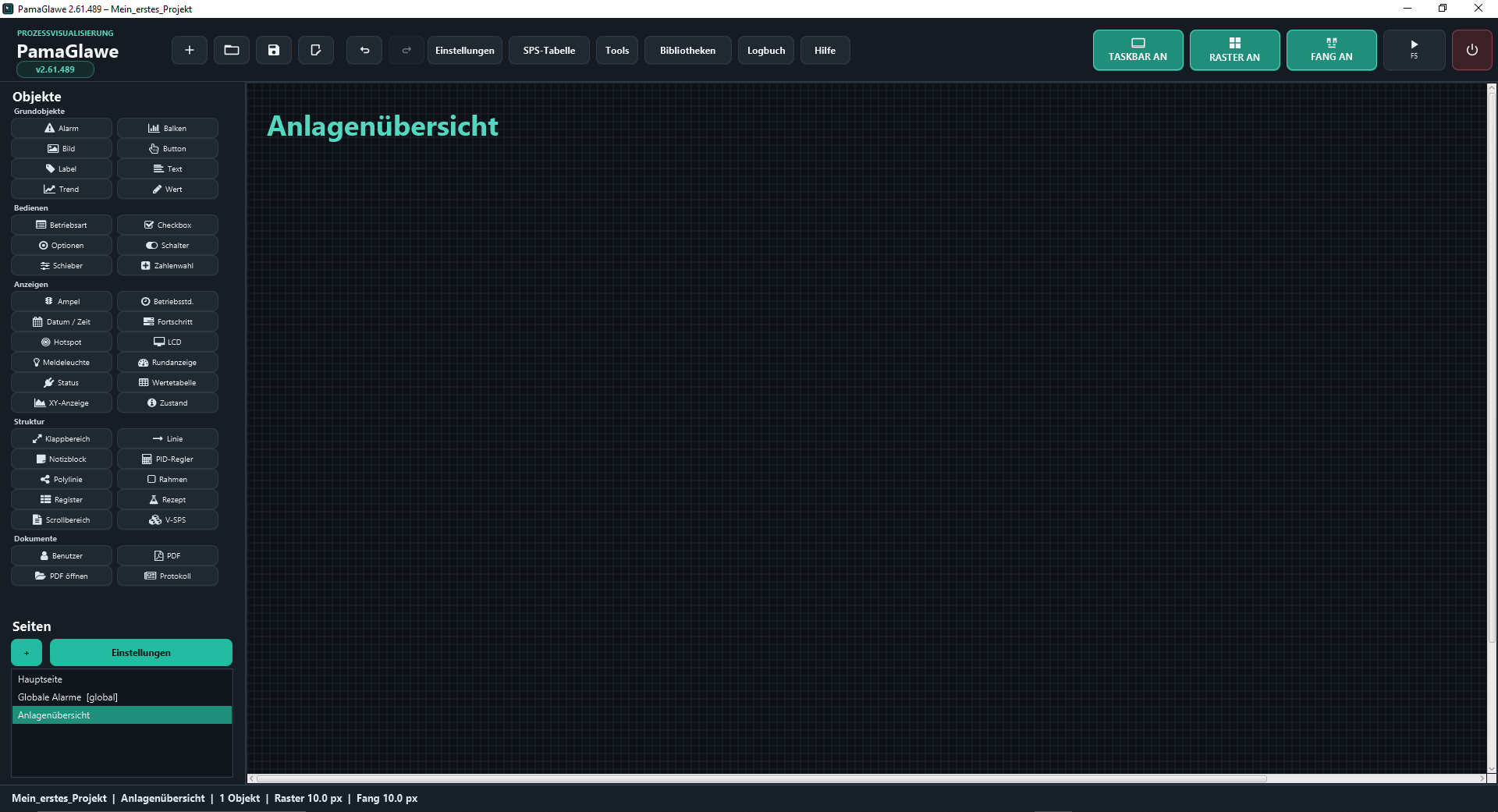The image size is (1498, 812).
Task: Open the Hilfe menu
Action: click(x=825, y=50)
